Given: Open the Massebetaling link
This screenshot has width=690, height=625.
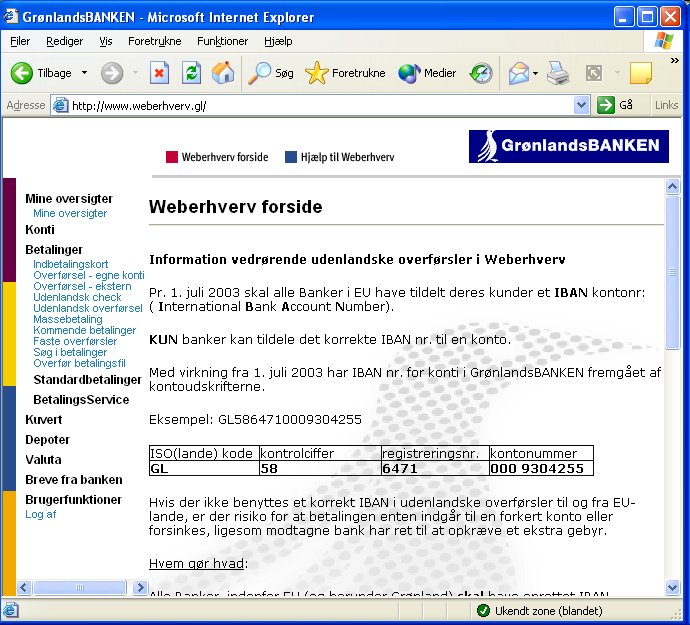Looking at the screenshot, I should point(68,319).
